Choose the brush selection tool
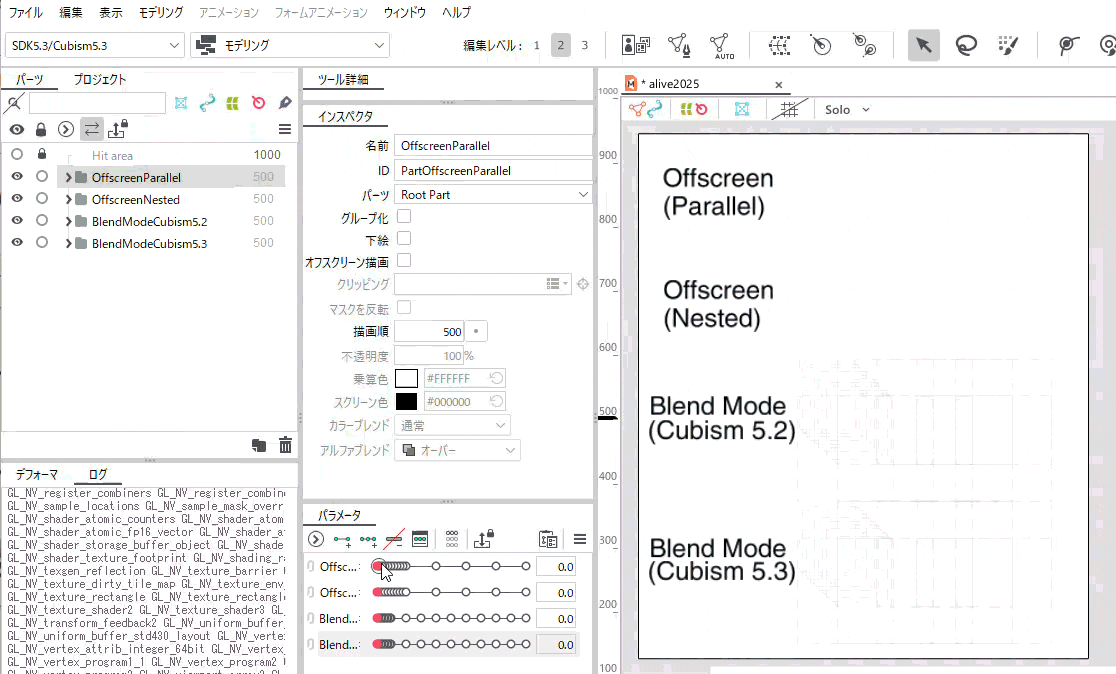 [x=1008, y=45]
